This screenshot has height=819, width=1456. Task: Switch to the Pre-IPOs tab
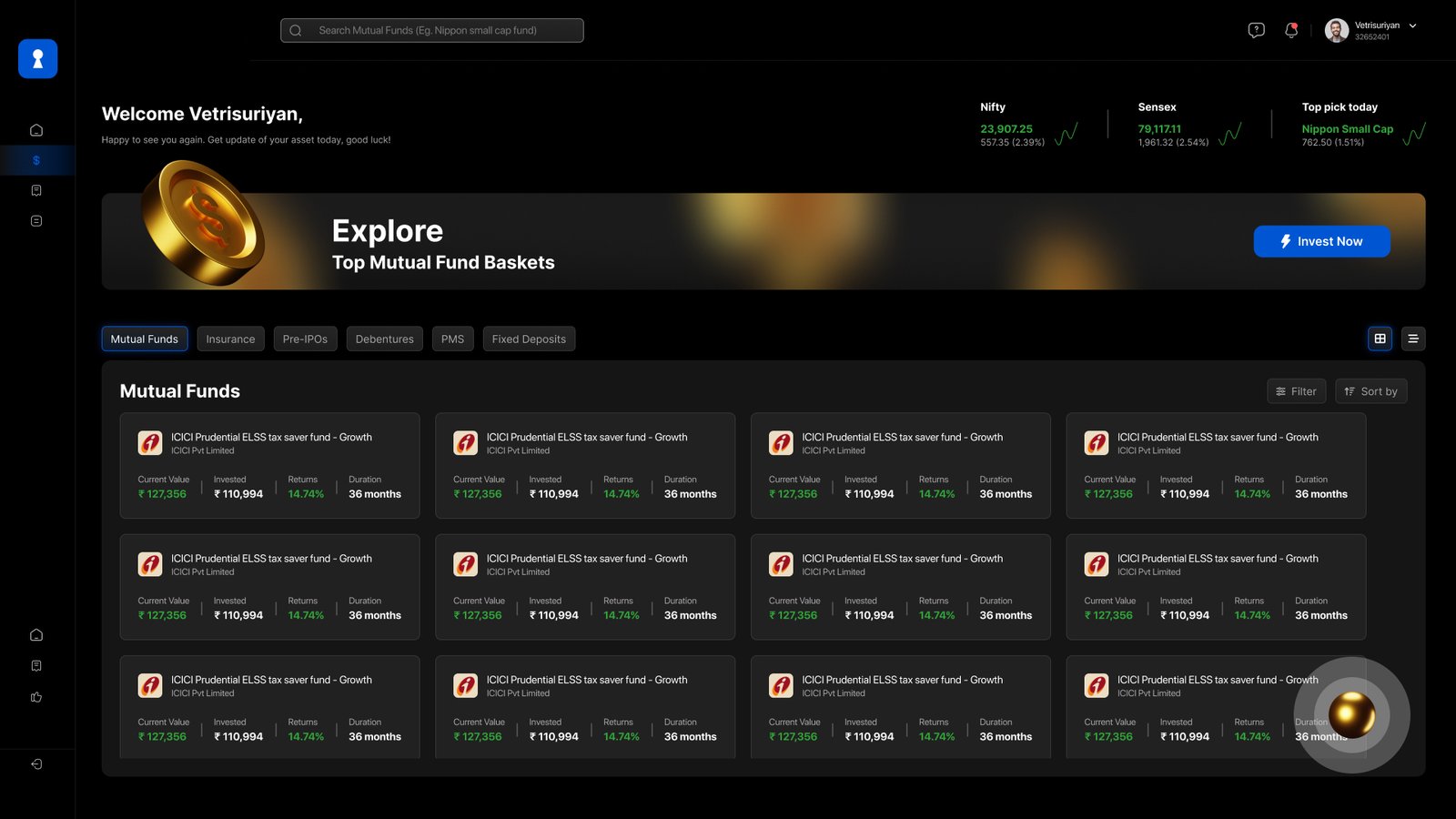pyautogui.click(x=305, y=339)
